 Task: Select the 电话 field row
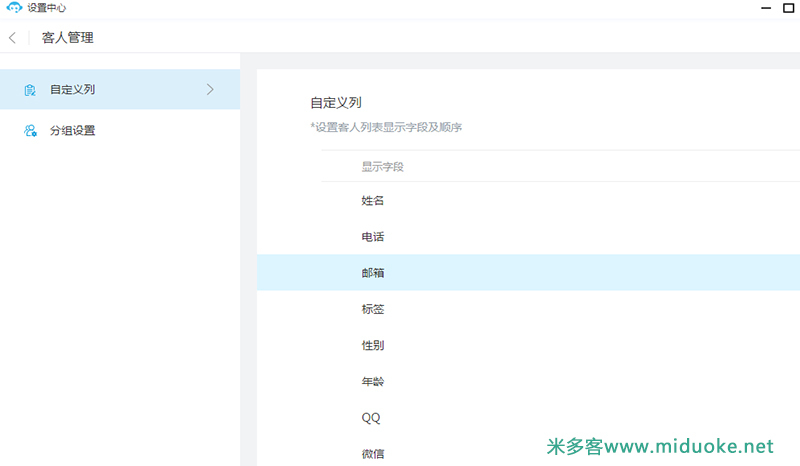point(372,237)
